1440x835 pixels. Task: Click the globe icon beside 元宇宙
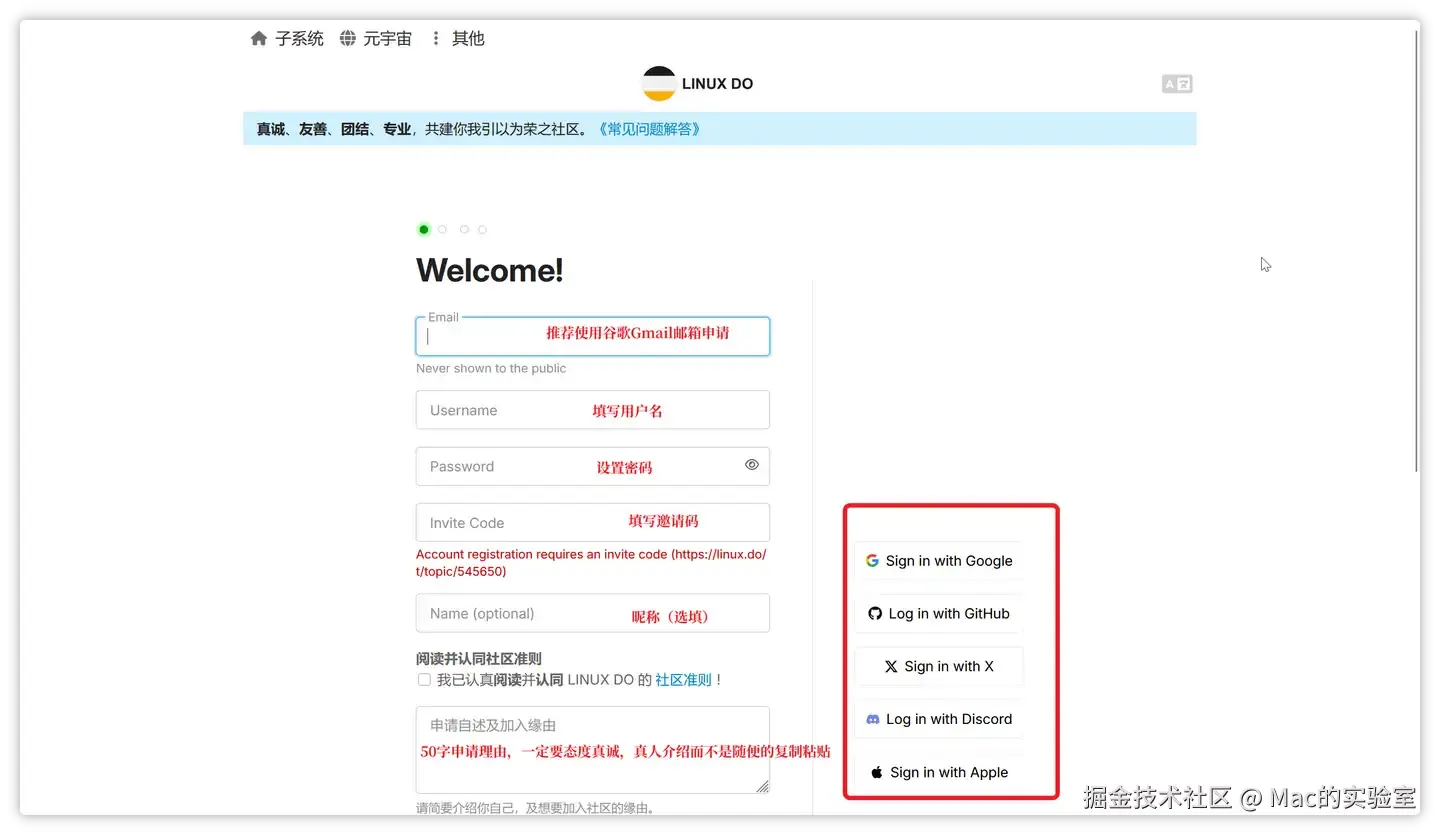347,38
